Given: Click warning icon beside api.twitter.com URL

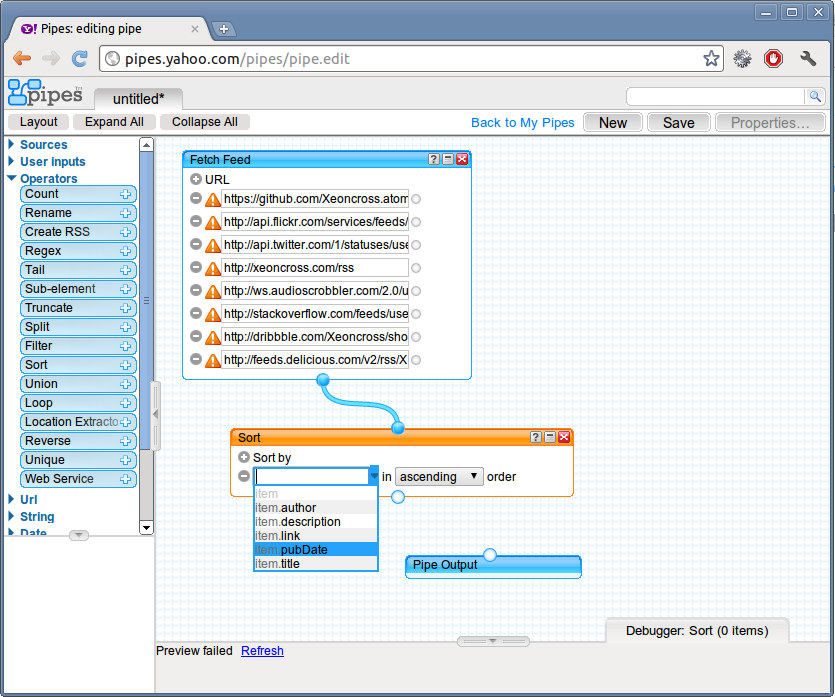Looking at the screenshot, I should click(x=213, y=245).
